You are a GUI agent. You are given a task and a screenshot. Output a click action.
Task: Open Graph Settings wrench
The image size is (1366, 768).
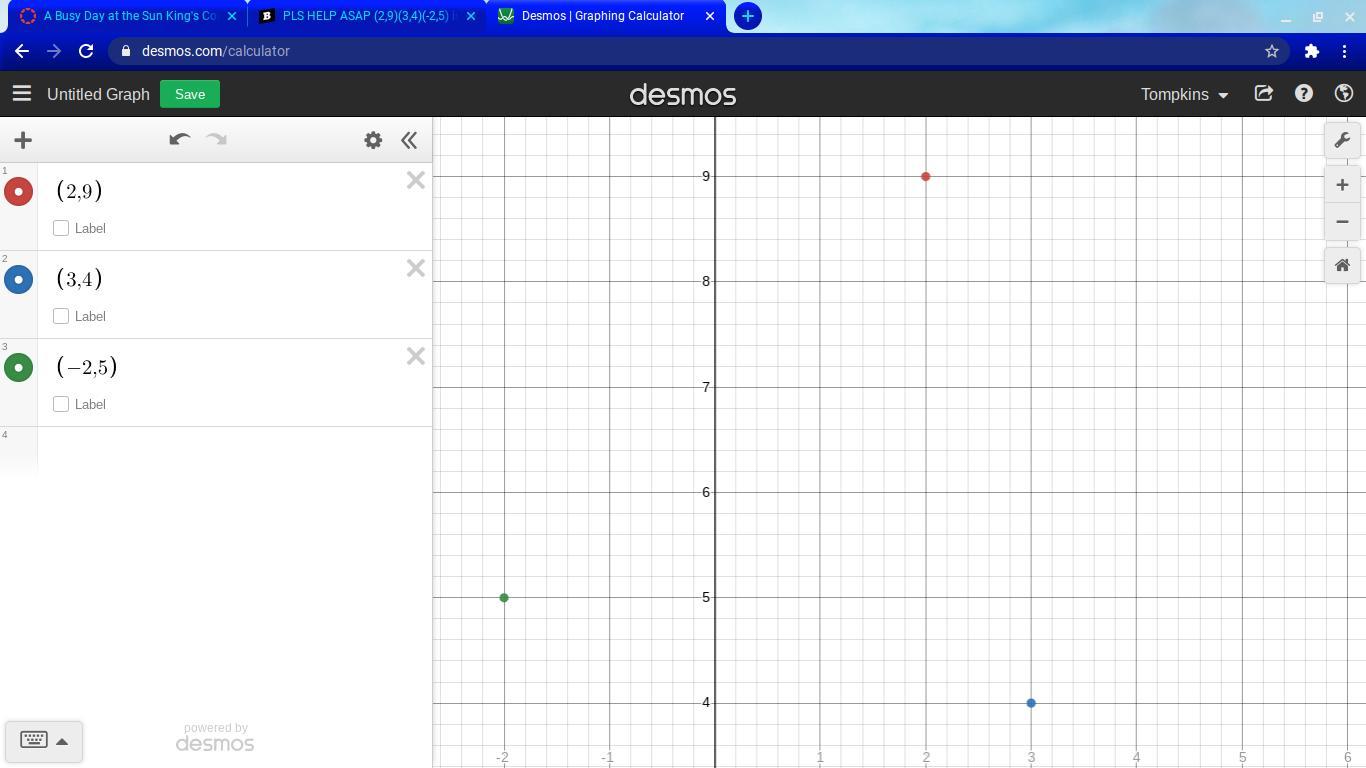pyautogui.click(x=1342, y=140)
